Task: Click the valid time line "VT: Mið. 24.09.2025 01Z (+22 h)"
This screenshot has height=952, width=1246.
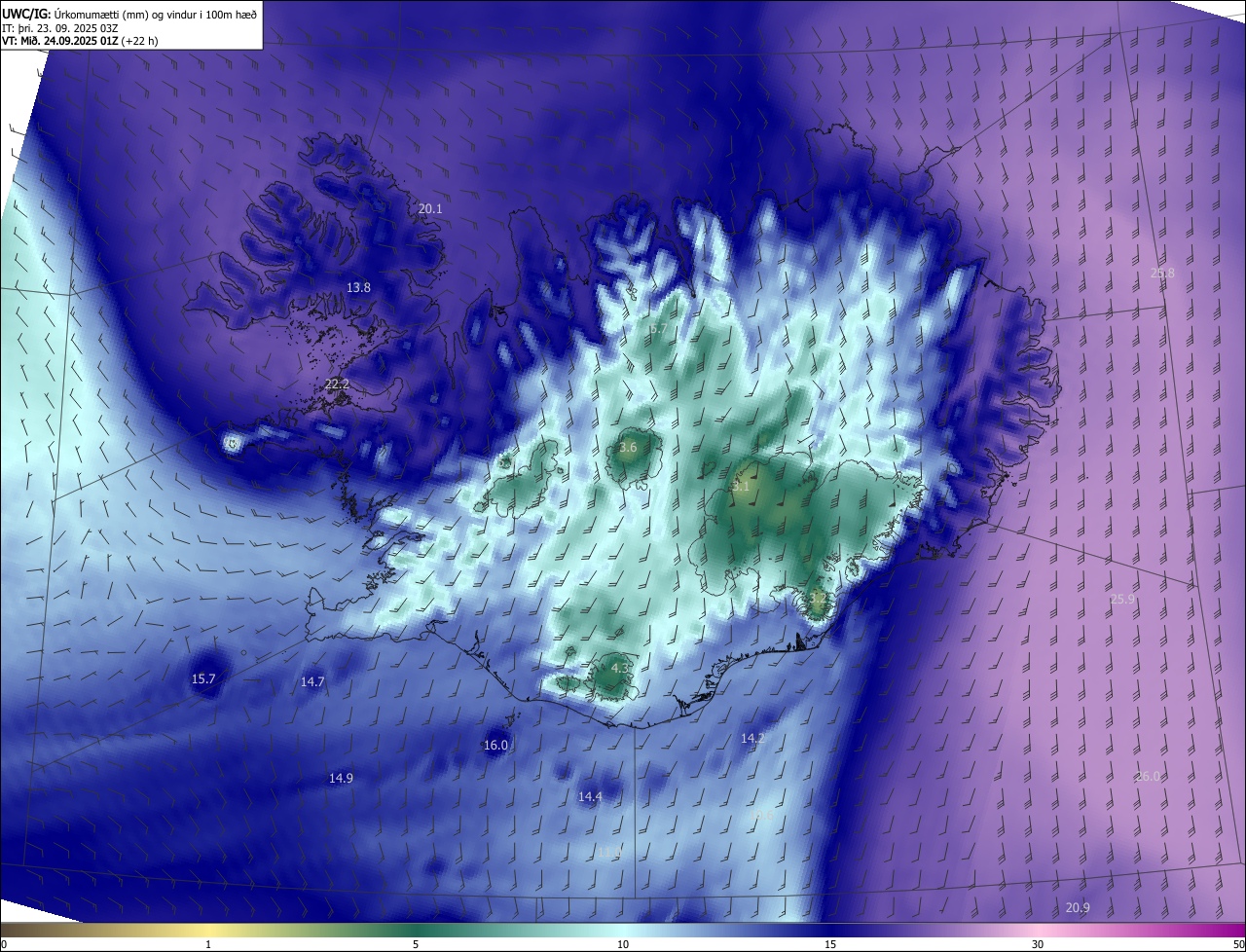Action: pyautogui.click(x=79, y=41)
